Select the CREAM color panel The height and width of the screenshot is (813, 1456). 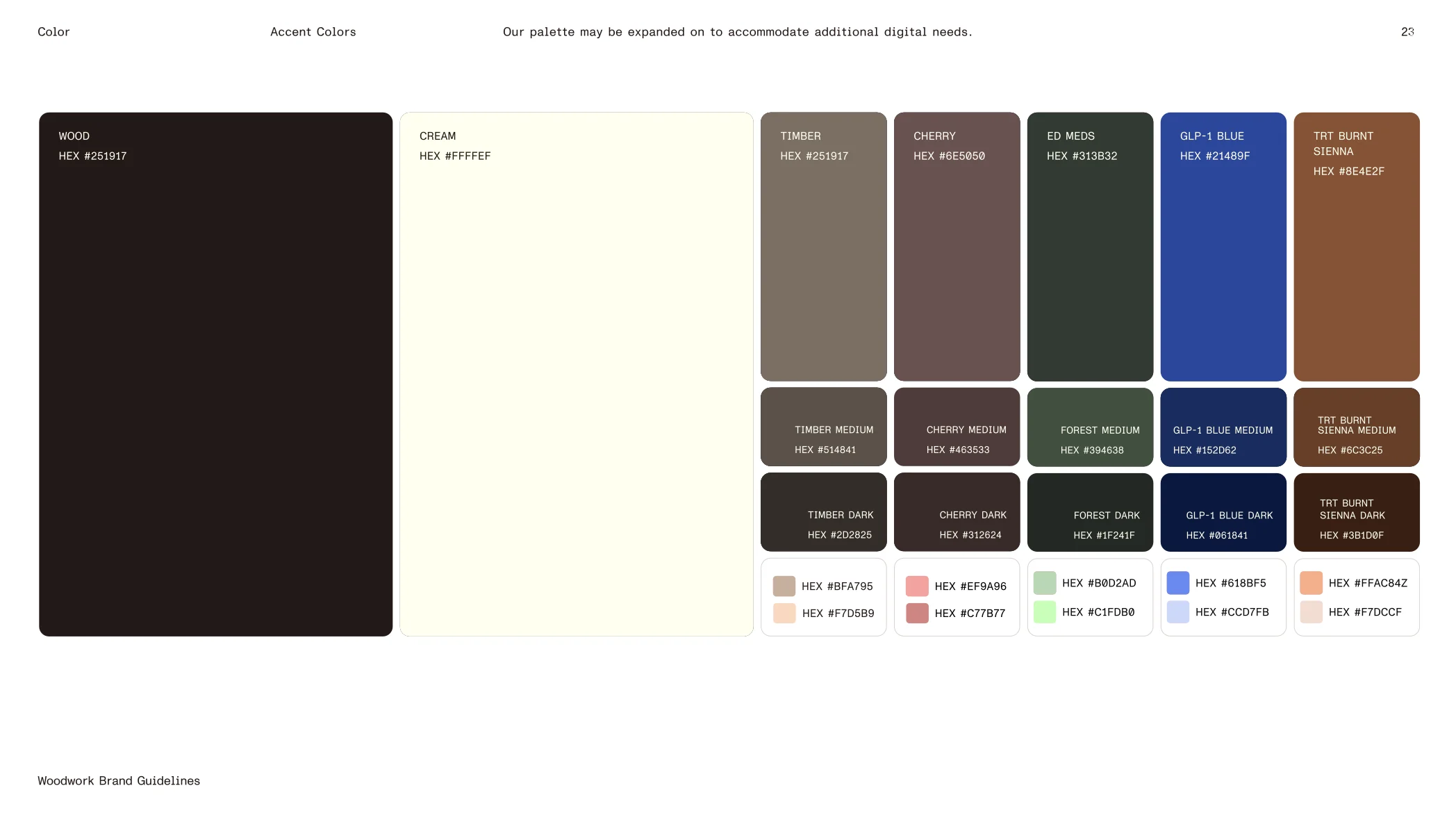click(x=576, y=375)
